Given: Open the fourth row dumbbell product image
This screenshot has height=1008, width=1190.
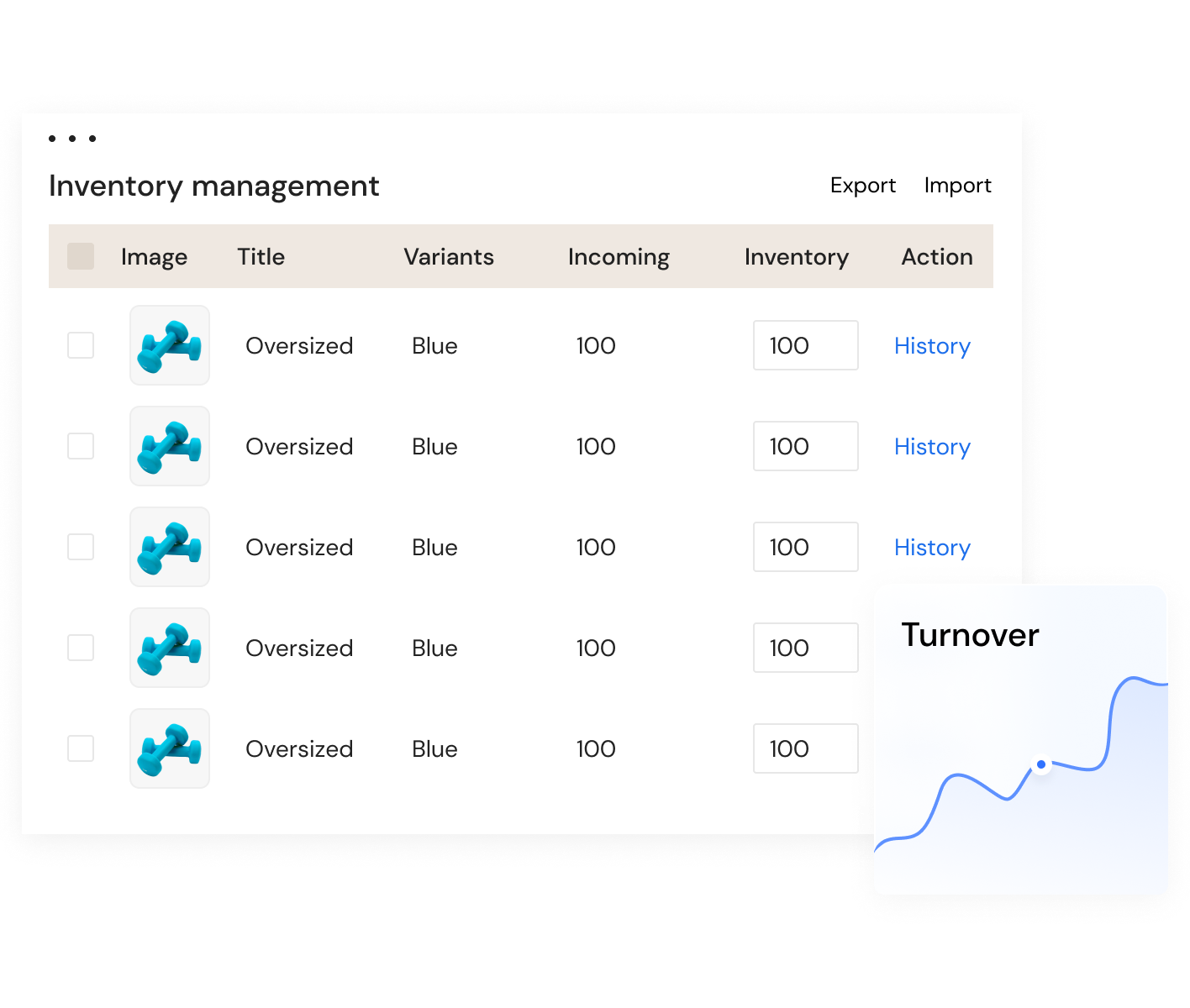Looking at the screenshot, I should click(170, 648).
